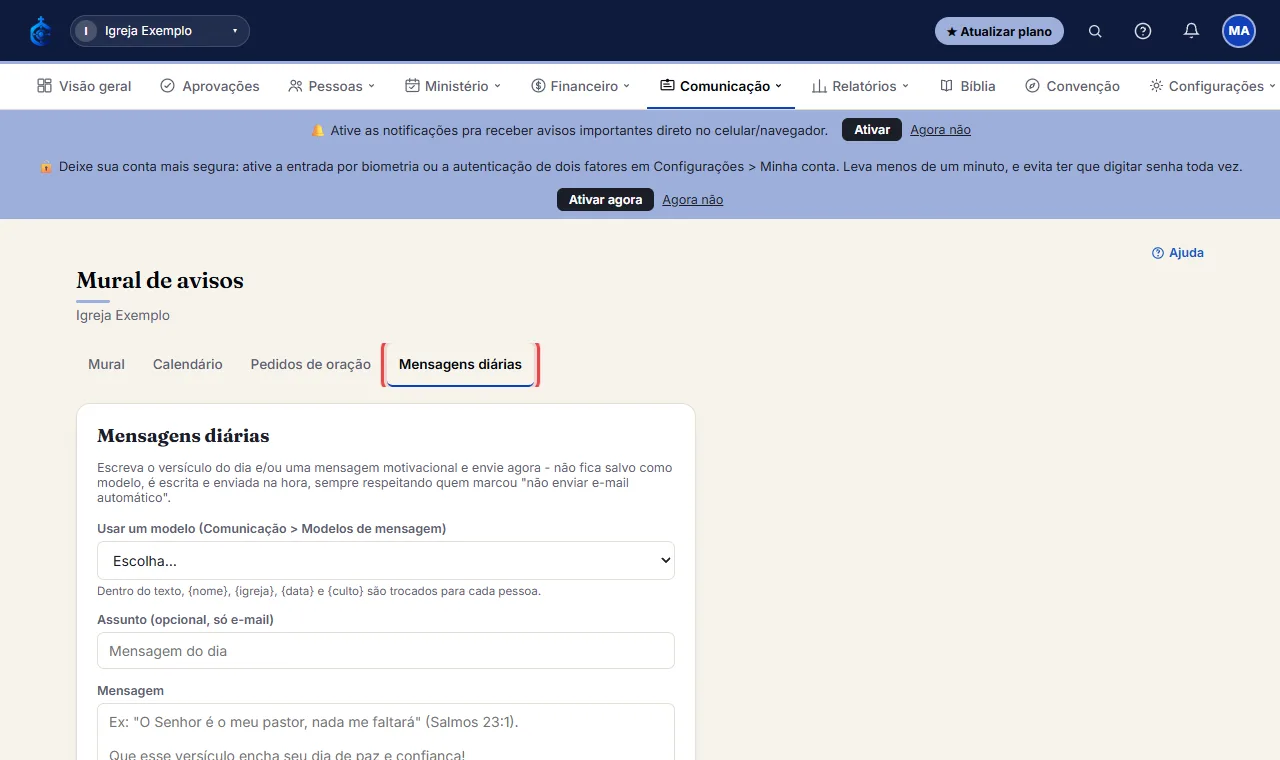1280x760 pixels.
Task: Click the Igreja Exemplo subtitle under the heading
Action: pyautogui.click(x=123, y=316)
